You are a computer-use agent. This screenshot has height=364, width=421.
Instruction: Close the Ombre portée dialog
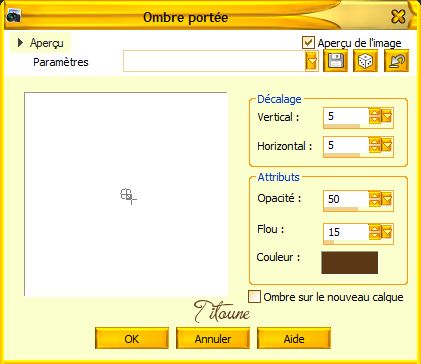(398, 16)
